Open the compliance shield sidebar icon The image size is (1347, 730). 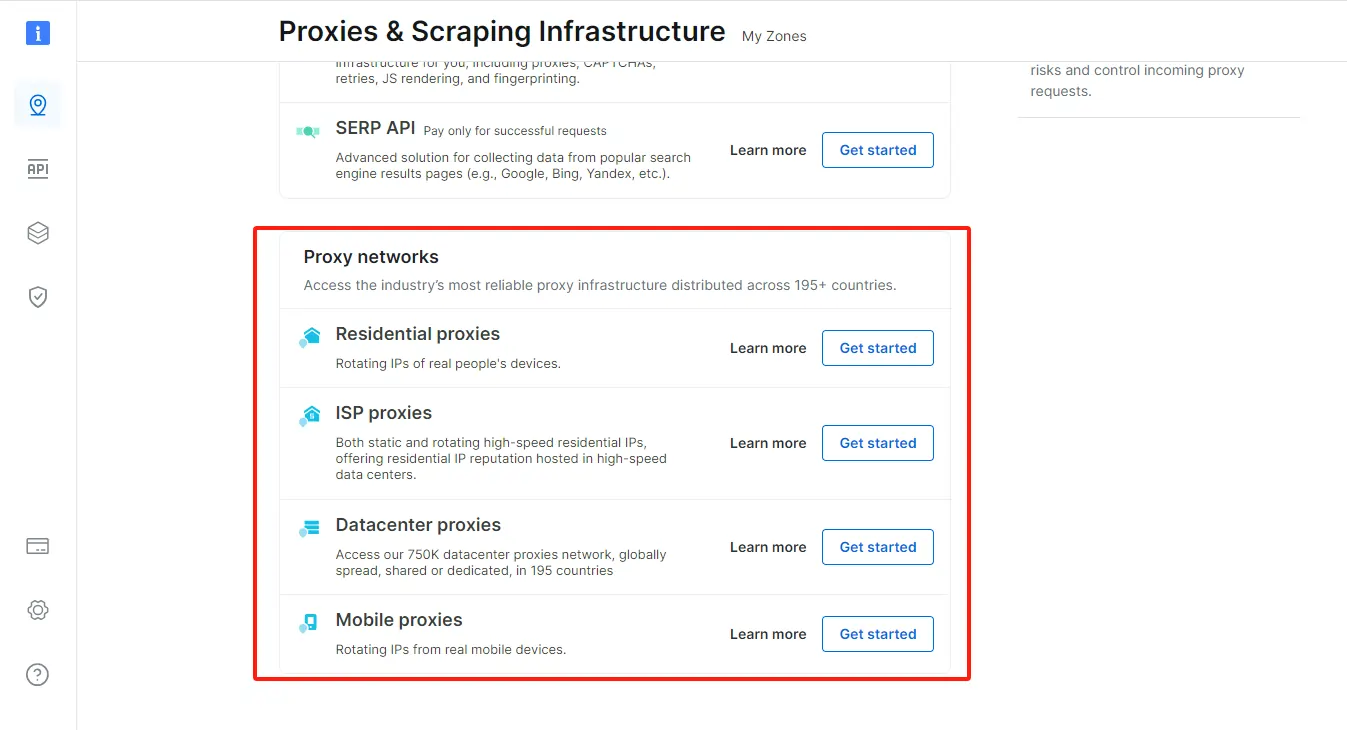37,296
